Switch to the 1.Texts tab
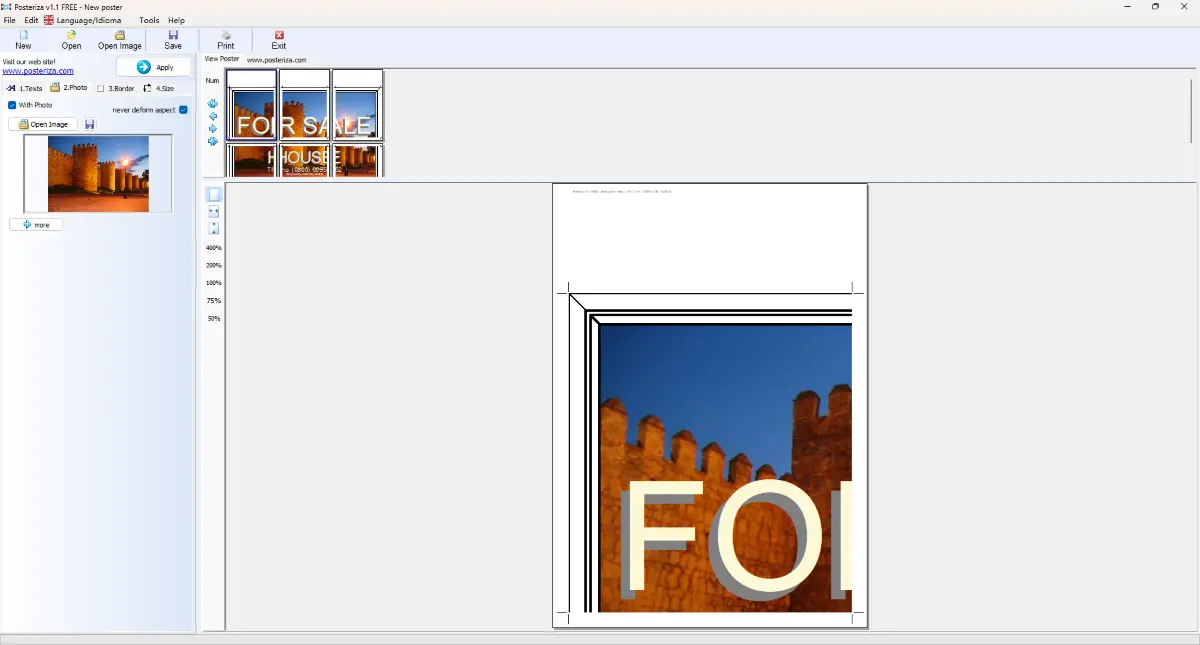The image size is (1200, 645). click(25, 88)
